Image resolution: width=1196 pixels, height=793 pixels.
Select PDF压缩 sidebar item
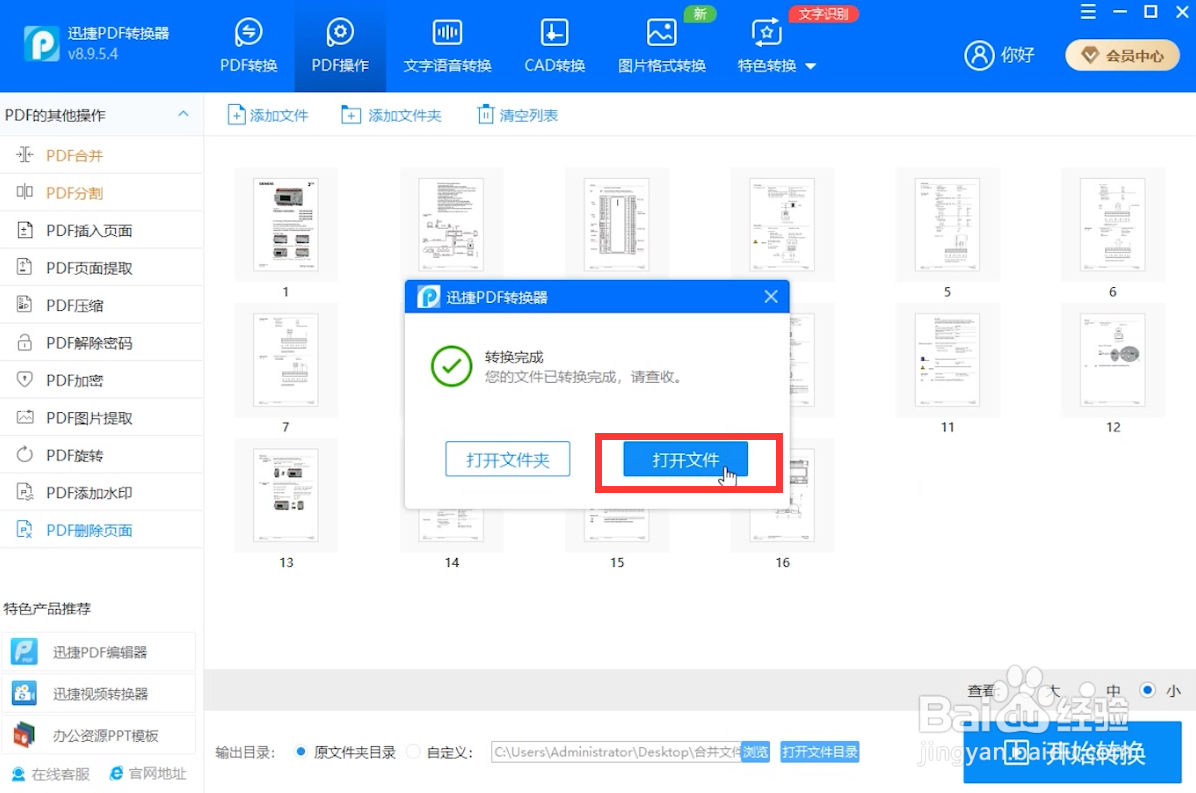point(101,305)
